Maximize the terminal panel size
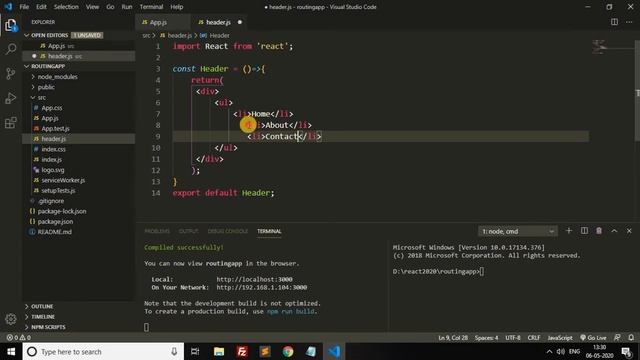The width and height of the screenshot is (640, 360). coord(614,231)
